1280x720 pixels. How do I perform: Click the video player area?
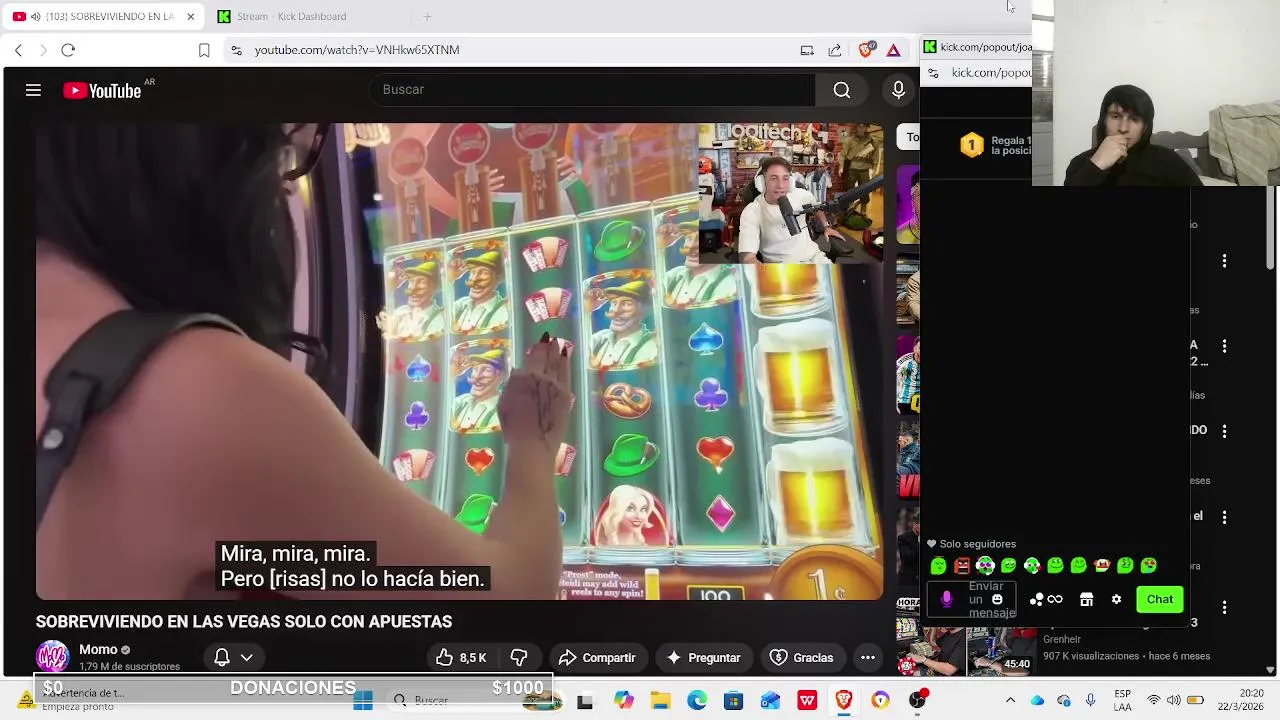pyautogui.click(x=459, y=362)
